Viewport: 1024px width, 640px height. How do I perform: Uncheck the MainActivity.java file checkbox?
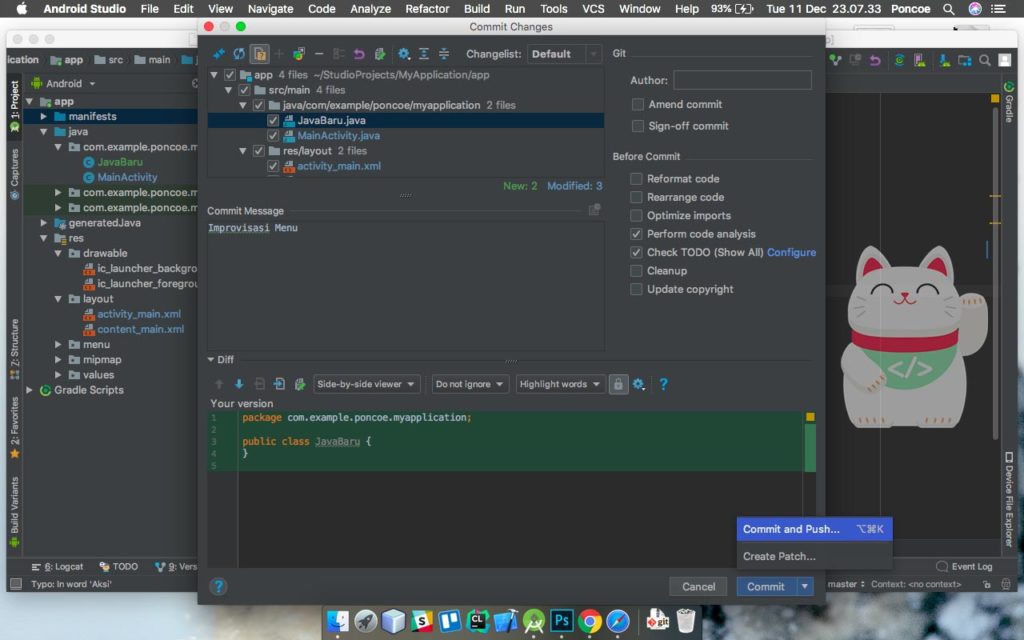coord(273,135)
